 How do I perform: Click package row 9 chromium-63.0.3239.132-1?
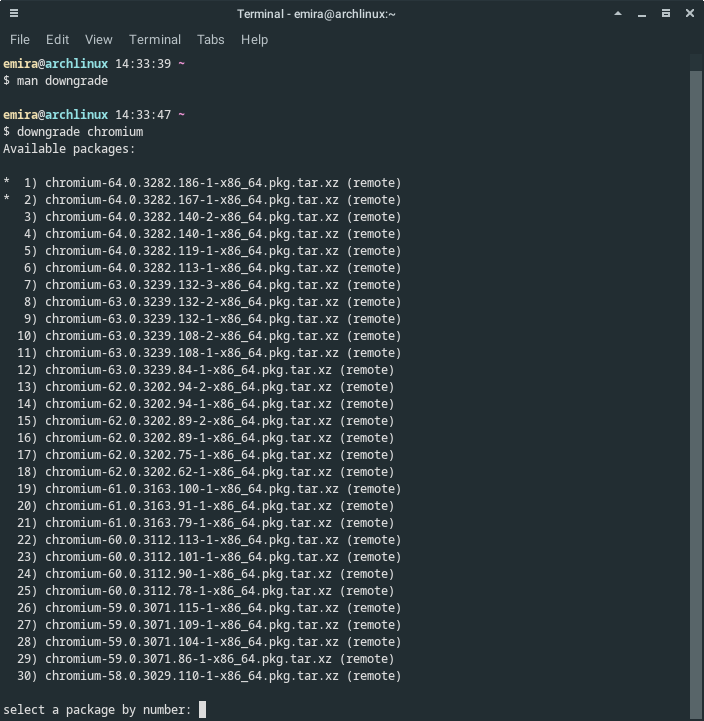(x=212, y=319)
